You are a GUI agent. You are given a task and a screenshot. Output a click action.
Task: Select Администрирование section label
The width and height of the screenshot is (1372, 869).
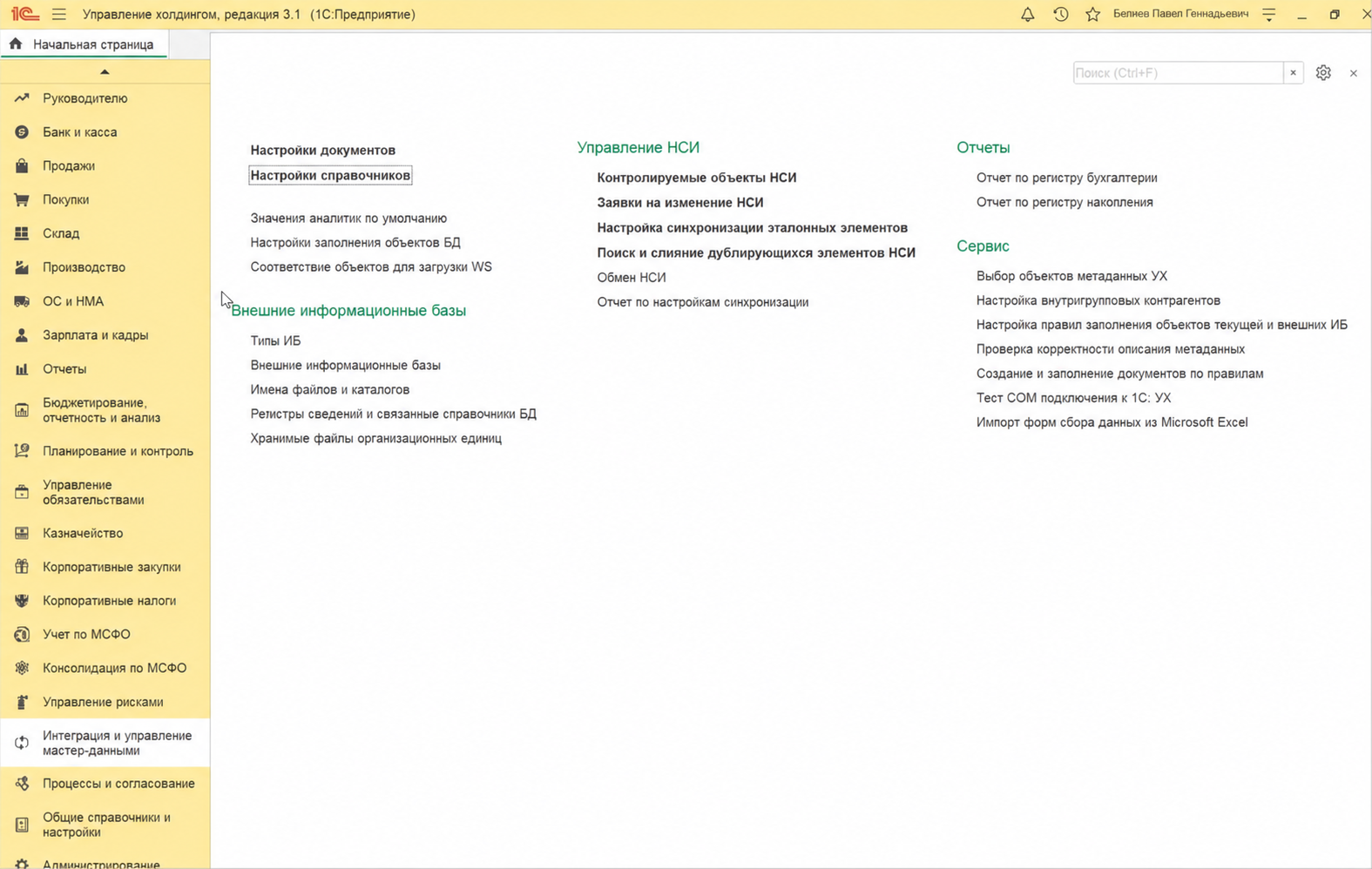101,864
